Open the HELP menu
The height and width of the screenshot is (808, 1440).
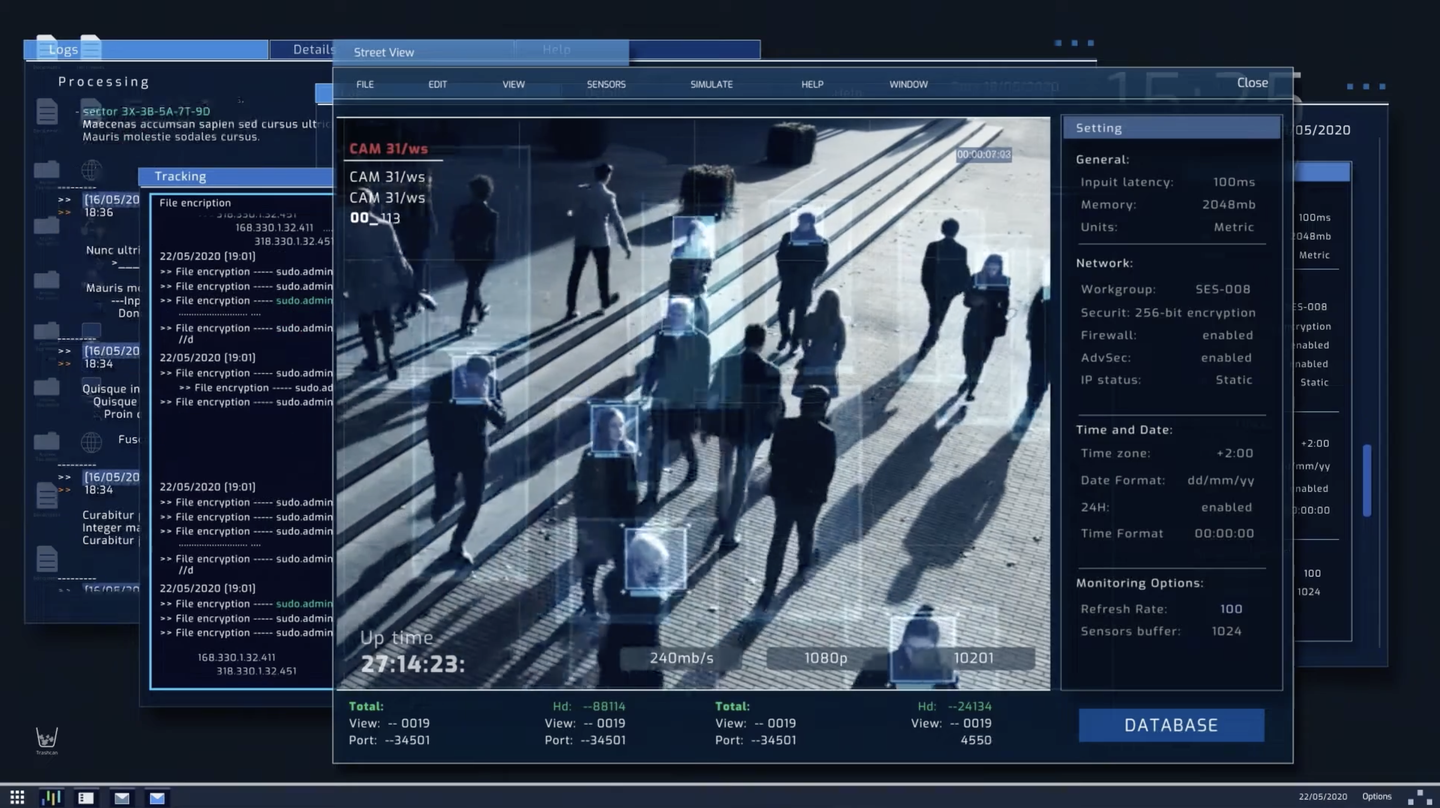(812, 84)
